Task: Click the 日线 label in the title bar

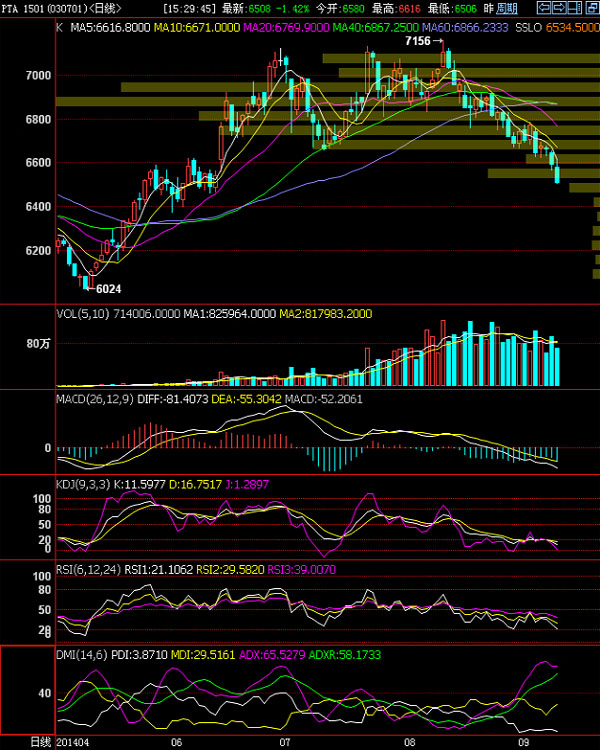Action: 105,9
